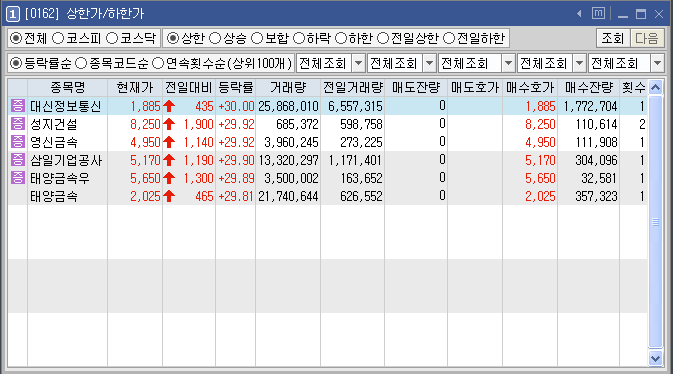Image resolution: width=673 pixels, height=374 pixels.
Task: Select the 보합 radio button
Action: click(x=257, y=38)
